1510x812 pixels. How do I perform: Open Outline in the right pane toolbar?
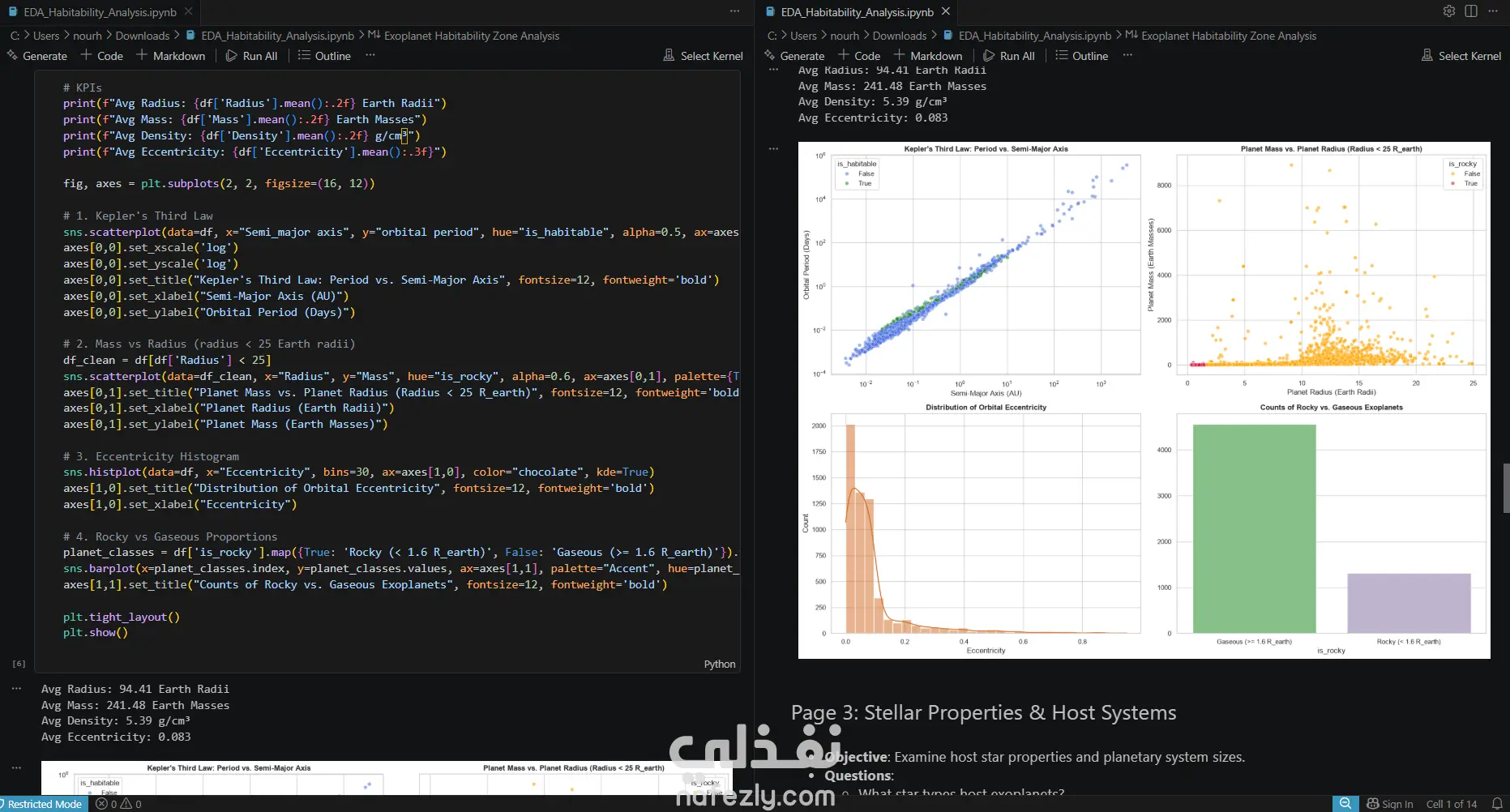coord(1082,55)
